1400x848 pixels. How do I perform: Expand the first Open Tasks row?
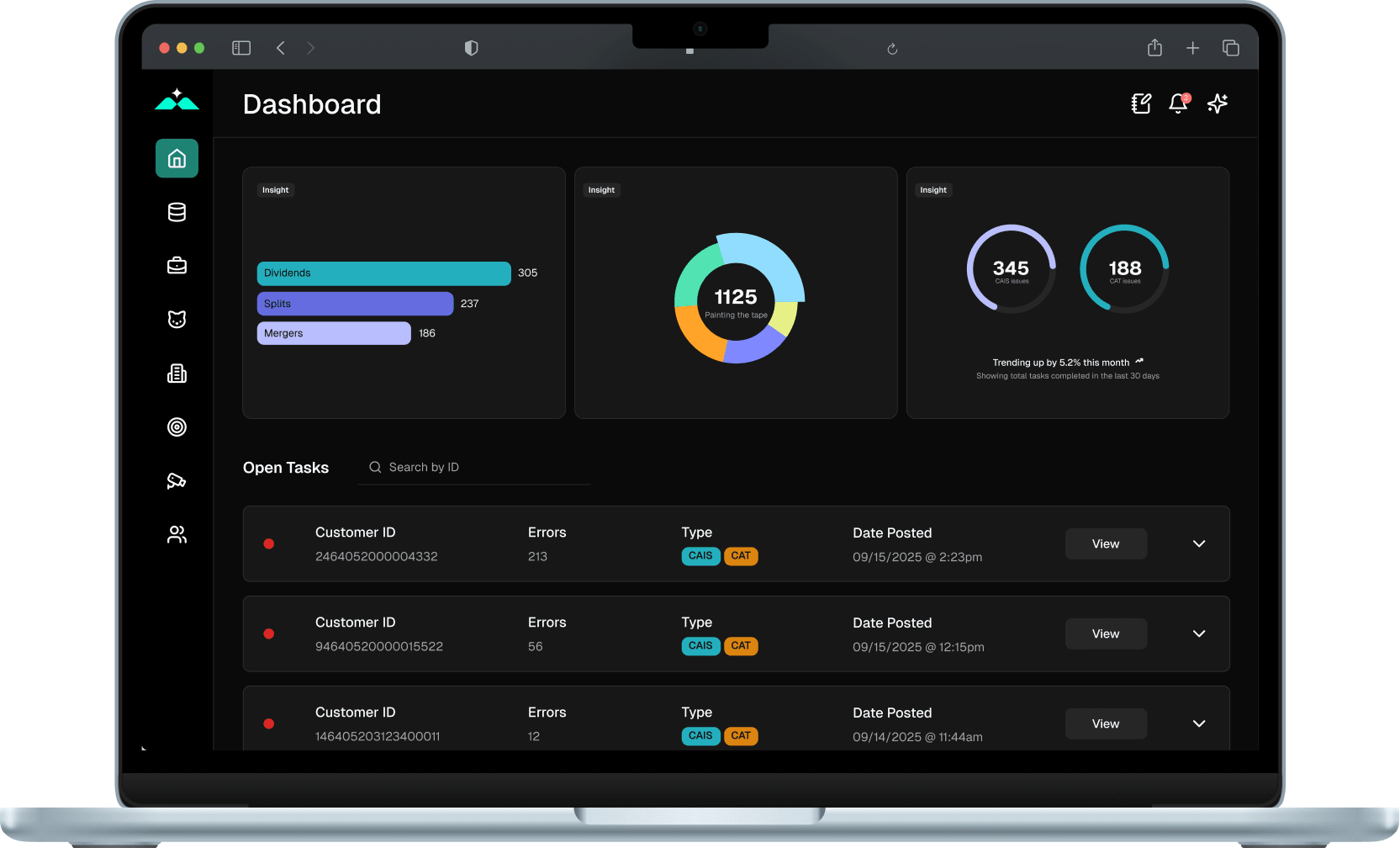1199,543
